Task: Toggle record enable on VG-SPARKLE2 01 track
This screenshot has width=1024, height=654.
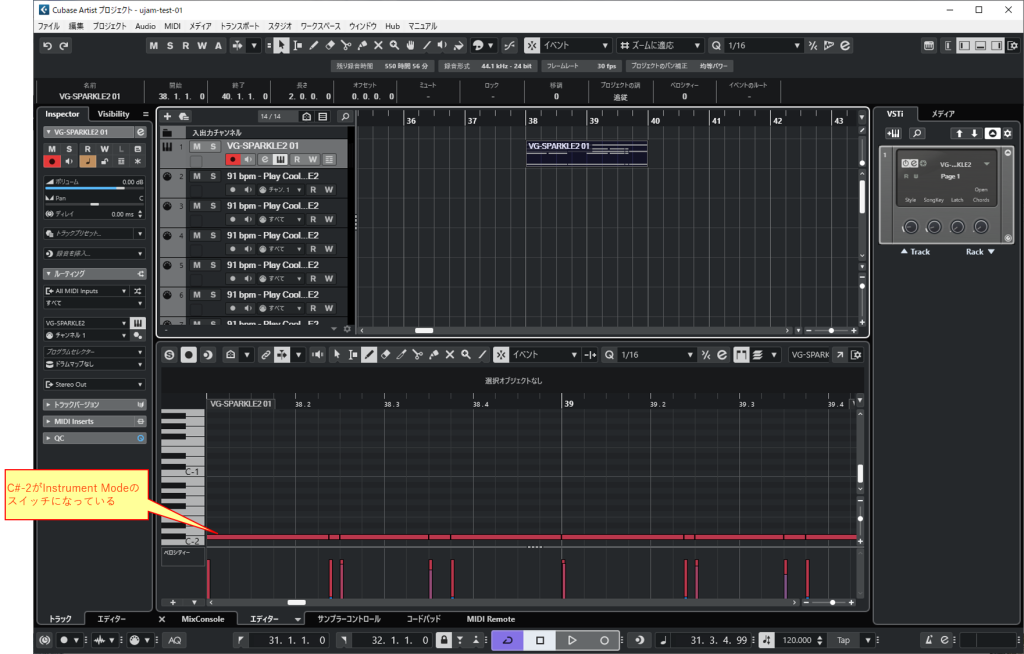Action: (x=234, y=159)
